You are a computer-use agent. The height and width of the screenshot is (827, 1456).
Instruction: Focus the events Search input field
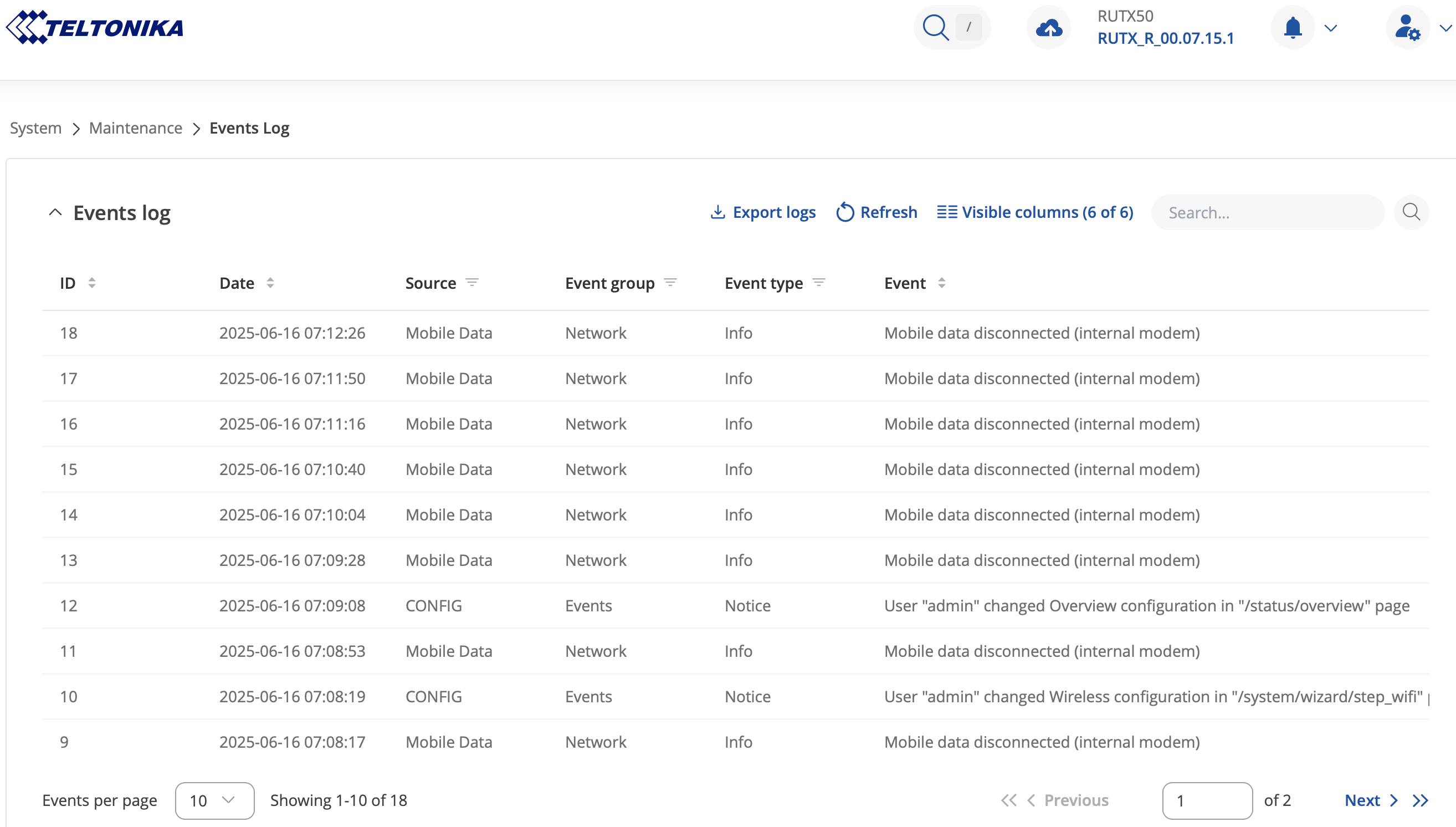(x=1267, y=212)
